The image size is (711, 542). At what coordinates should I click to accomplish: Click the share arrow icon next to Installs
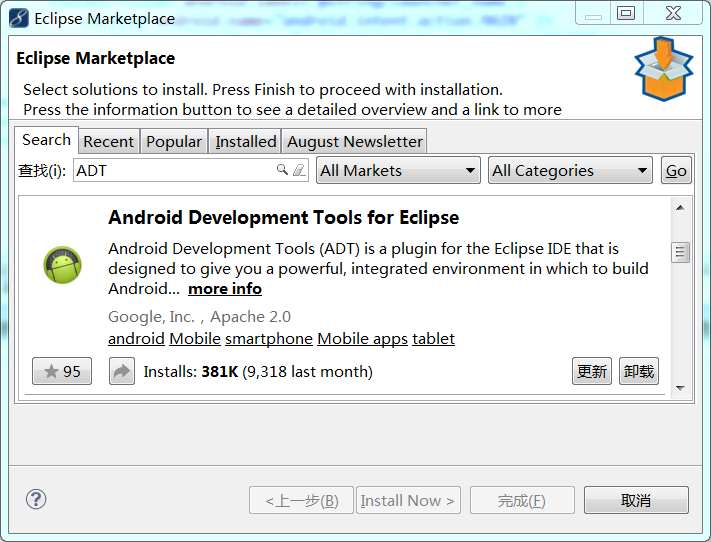point(122,371)
